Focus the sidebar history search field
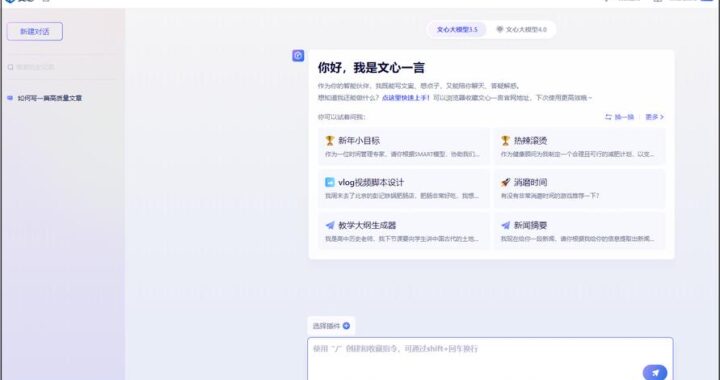The image size is (720, 380). (62, 67)
